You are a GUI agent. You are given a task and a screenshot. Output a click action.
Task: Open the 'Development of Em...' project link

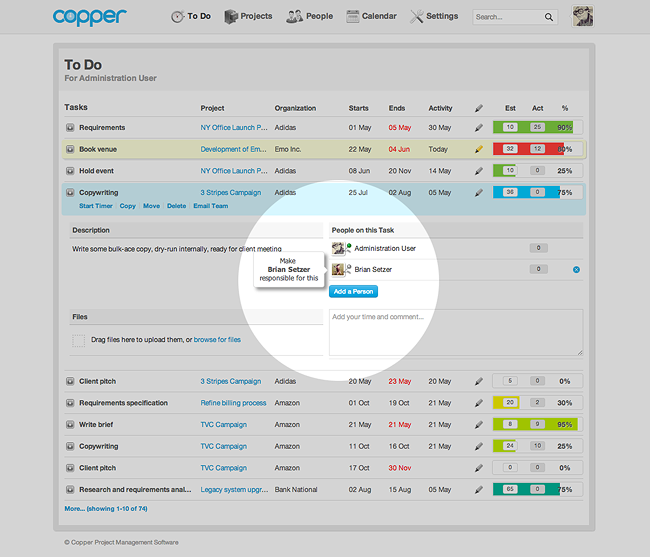pos(233,149)
